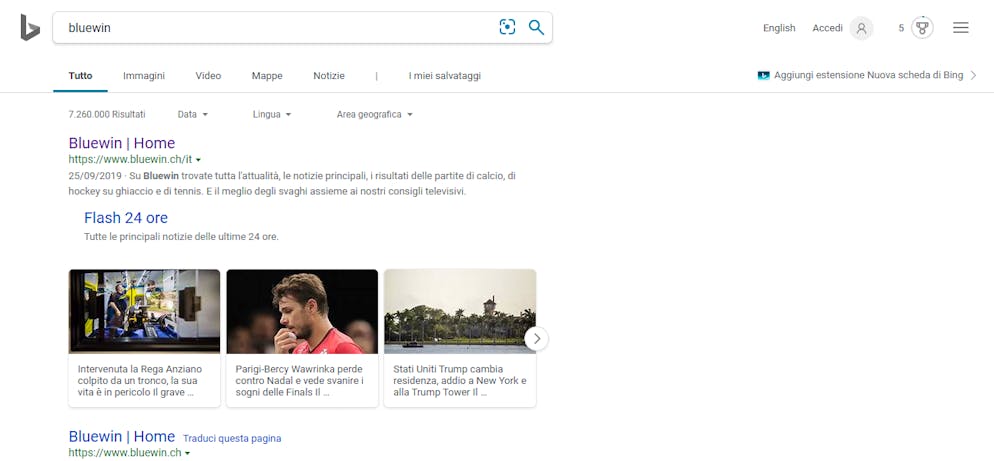Open the first Bluewin | Home result

(x=122, y=143)
